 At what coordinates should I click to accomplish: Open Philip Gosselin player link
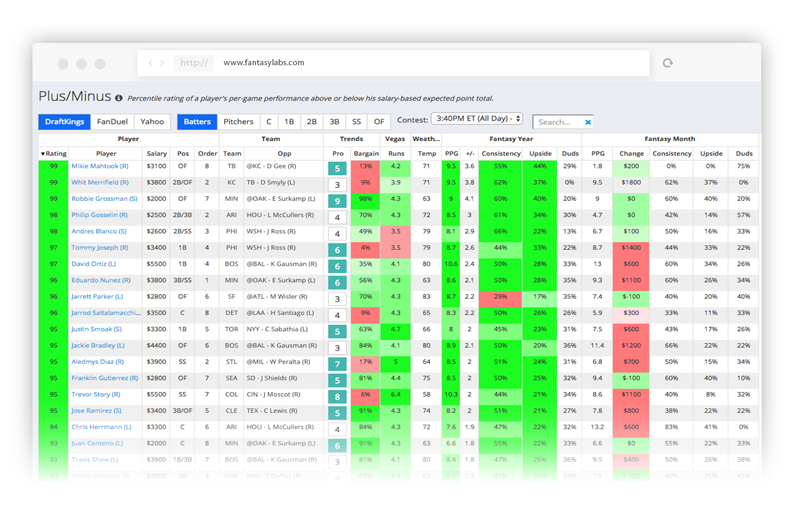coord(99,215)
